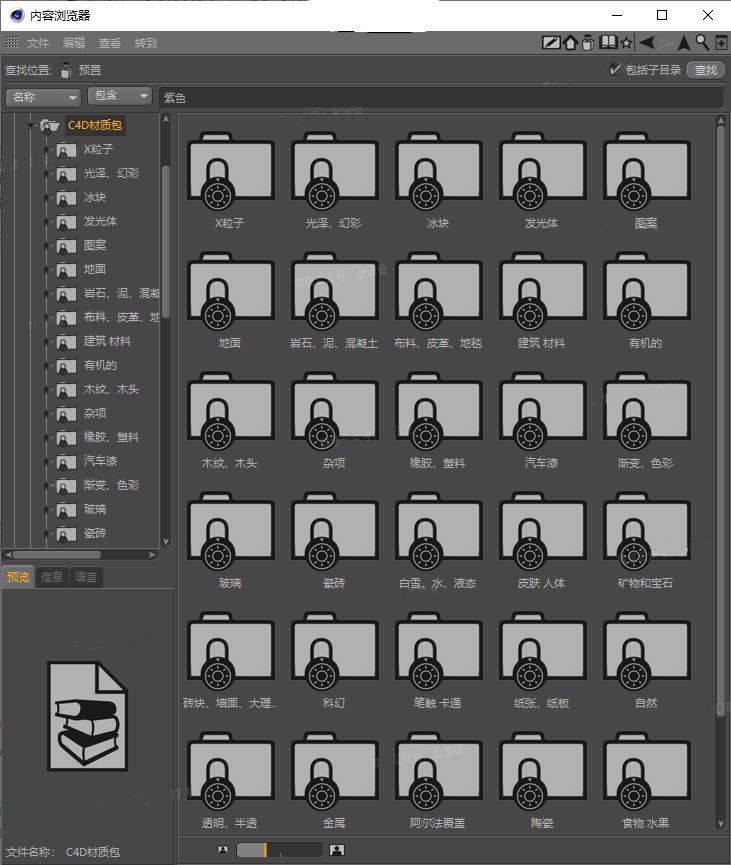Open the 名称 dropdown
This screenshot has height=865, width=731.
(x=44, y=97)
